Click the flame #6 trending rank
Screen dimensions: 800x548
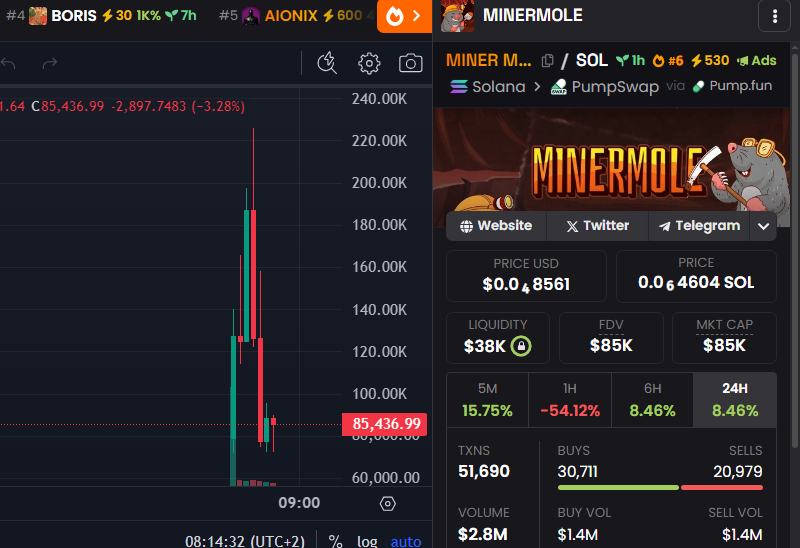tap(667, 61)
